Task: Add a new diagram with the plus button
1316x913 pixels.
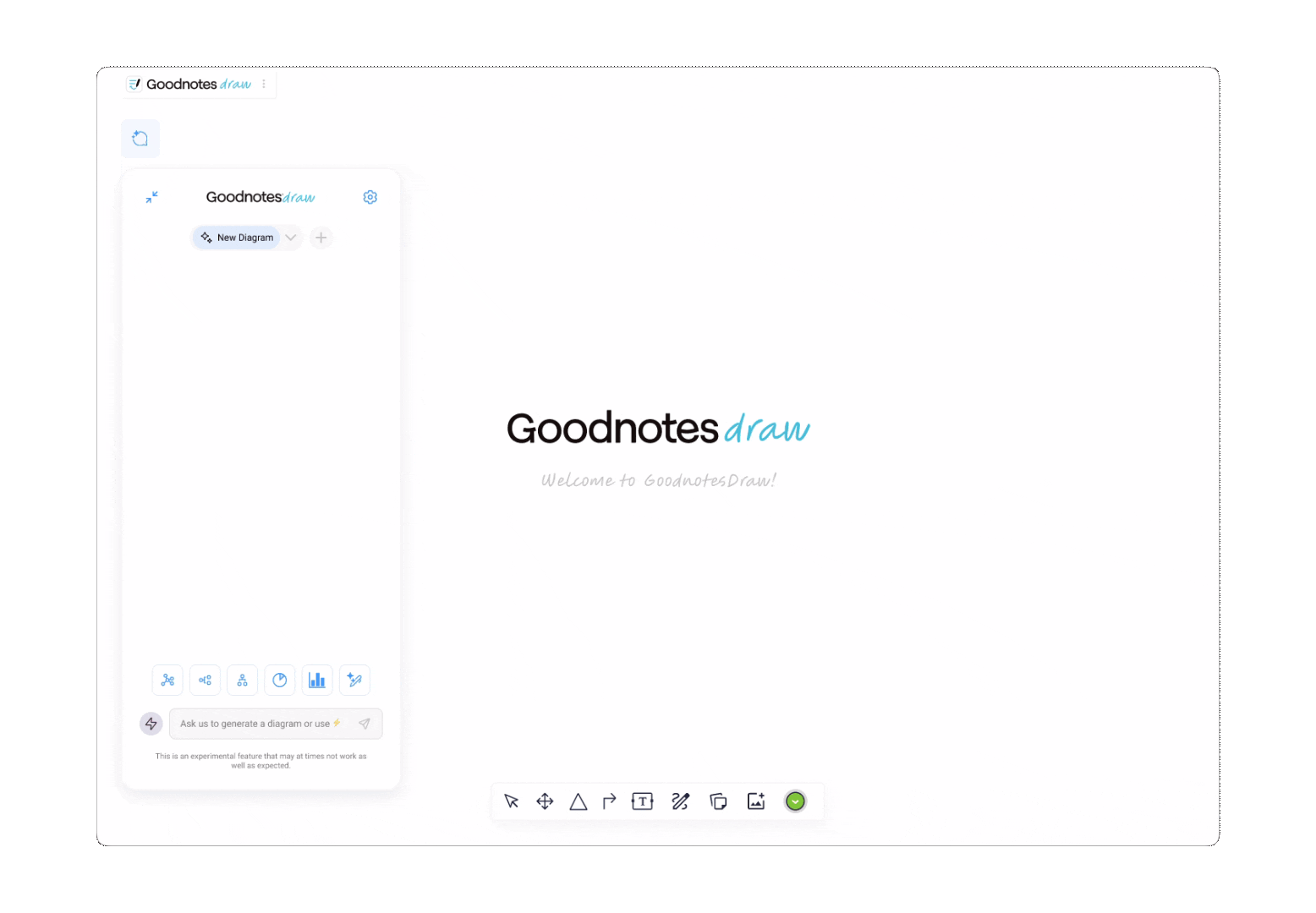Action: (x=321, y=238)
